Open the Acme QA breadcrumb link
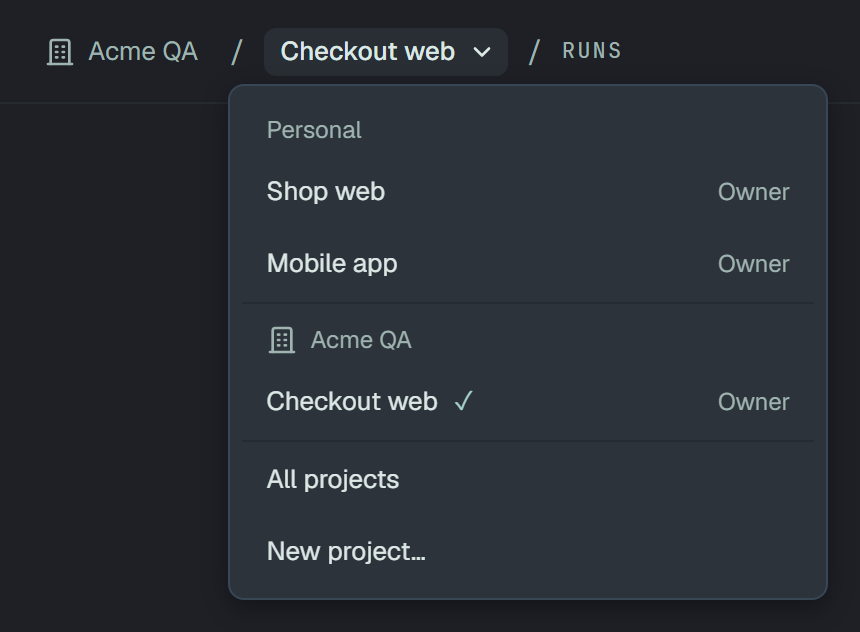The width and height of the screenshot is (860, 632). (x=143, y=52)
